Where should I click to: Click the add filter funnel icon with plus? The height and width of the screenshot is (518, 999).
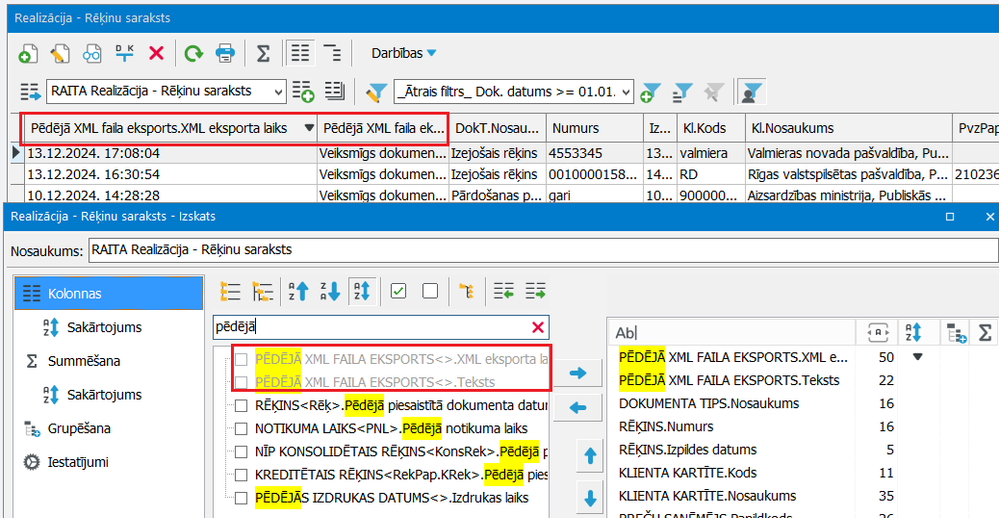tap(650, 92)
